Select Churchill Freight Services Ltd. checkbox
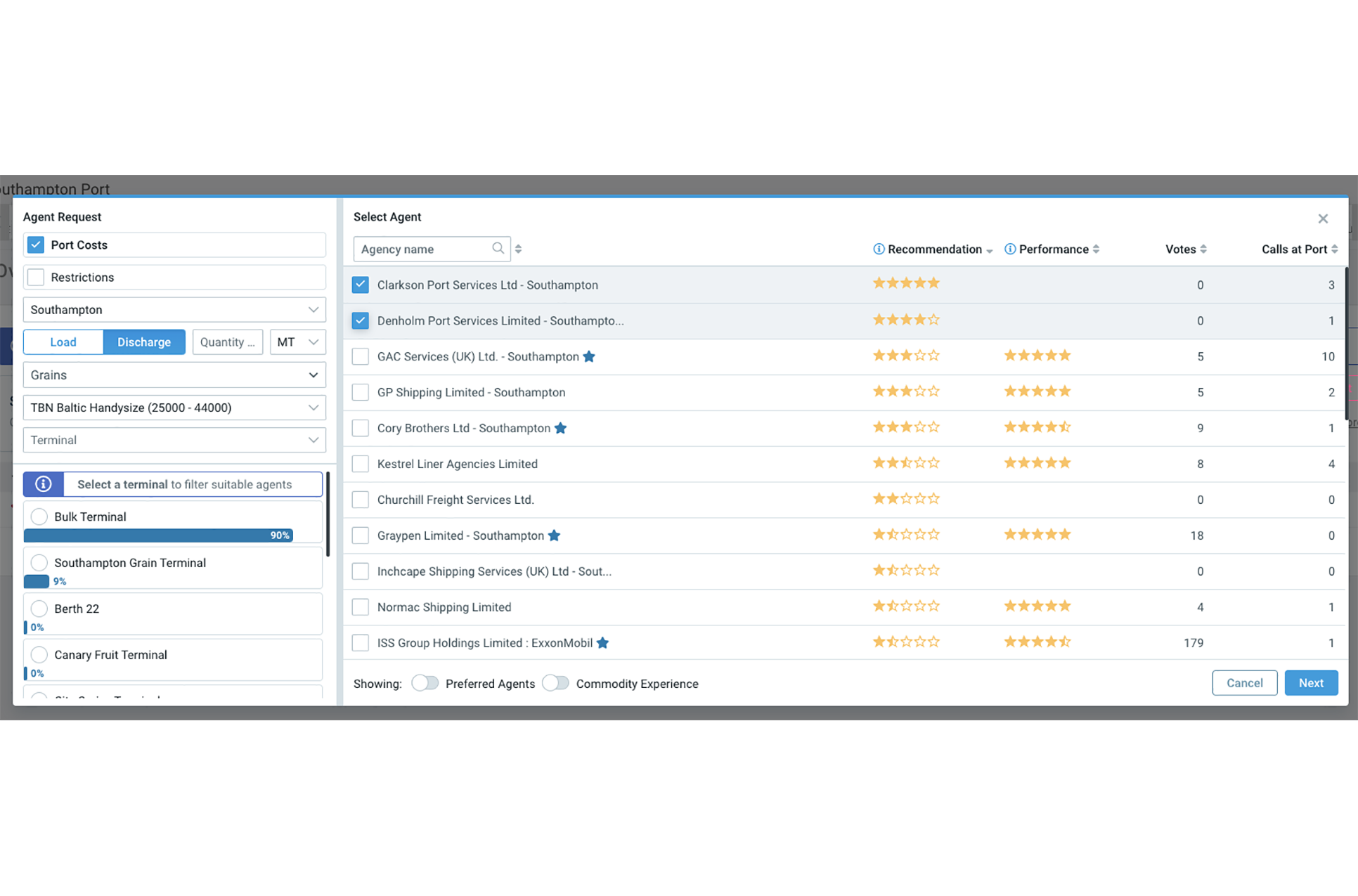1358x896 pixels. 360,500
